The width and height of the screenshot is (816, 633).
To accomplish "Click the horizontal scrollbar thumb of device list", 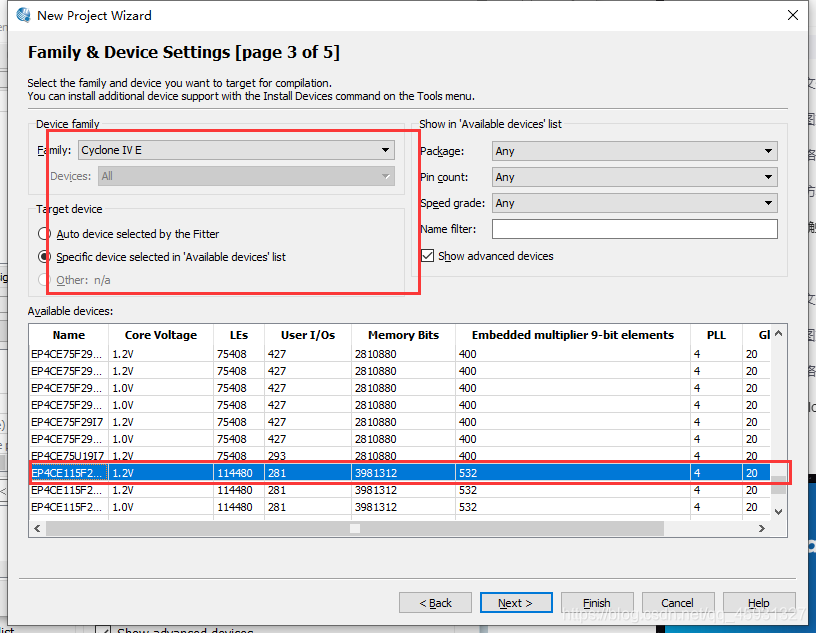I will pos(355,528).
